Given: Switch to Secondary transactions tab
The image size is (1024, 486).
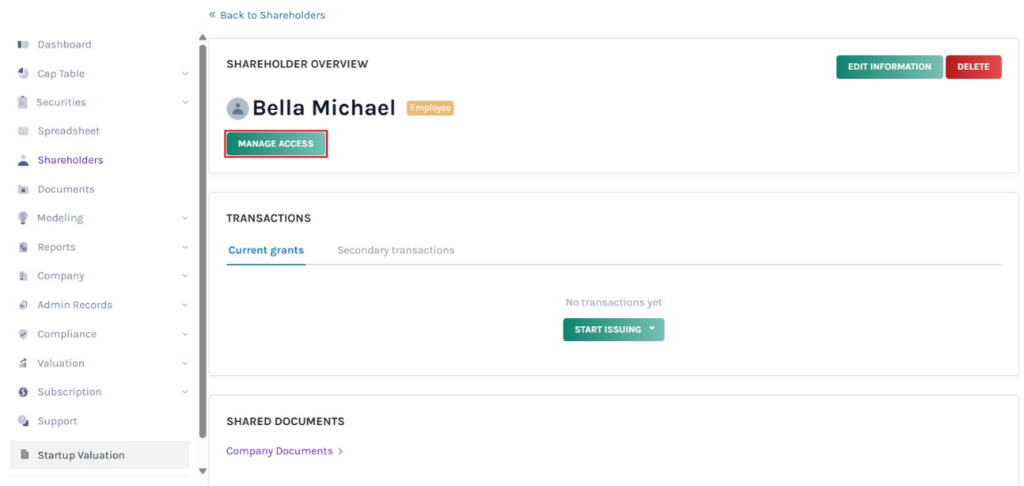Looking at the screenshot, I should pos(396,250).
